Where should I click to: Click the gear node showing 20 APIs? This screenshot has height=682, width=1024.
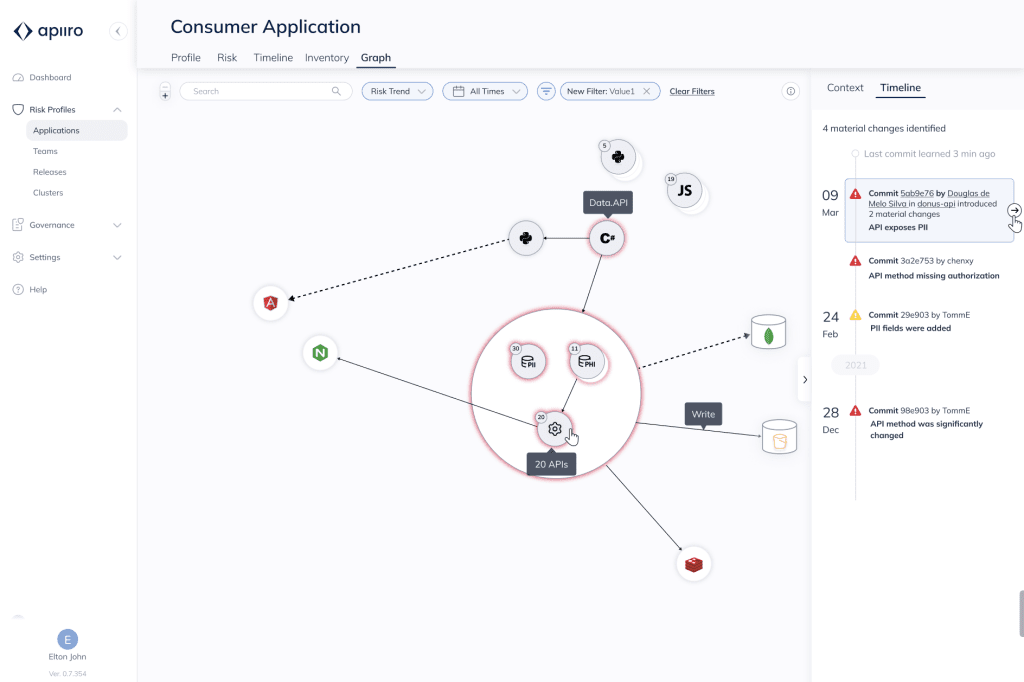coord(555,428)
